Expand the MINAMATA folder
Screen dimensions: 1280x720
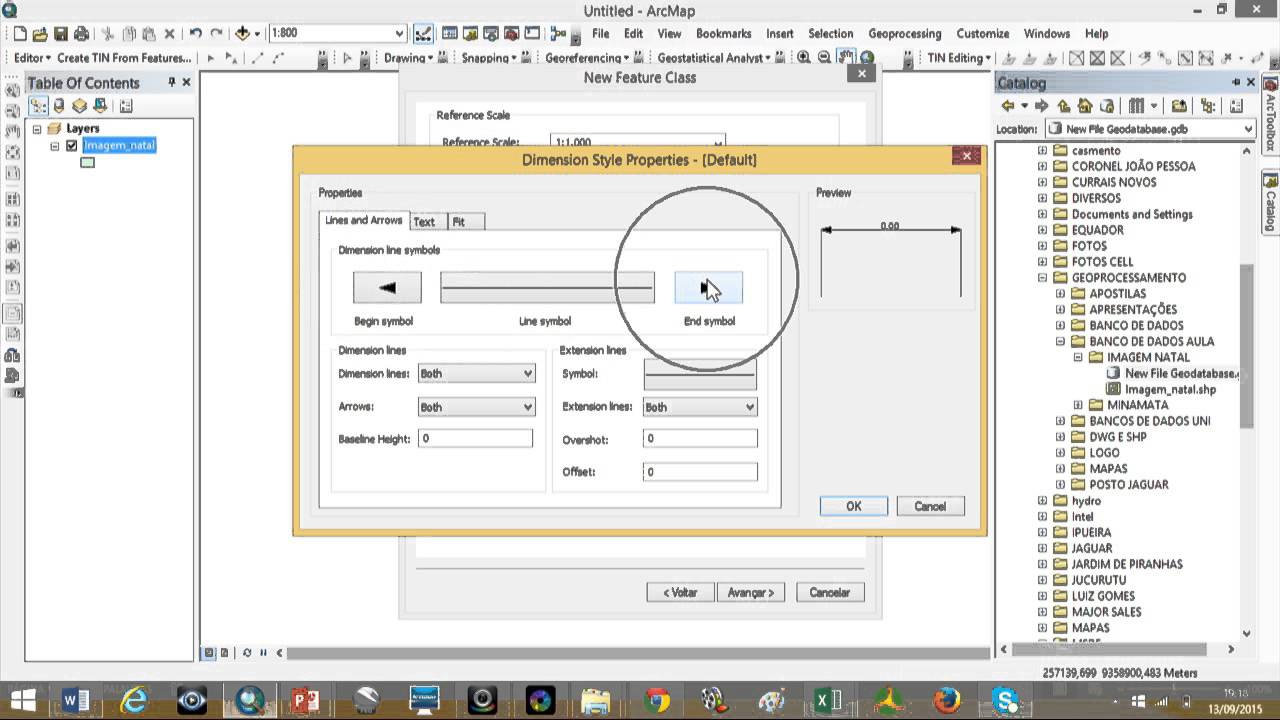(1078, 405)
